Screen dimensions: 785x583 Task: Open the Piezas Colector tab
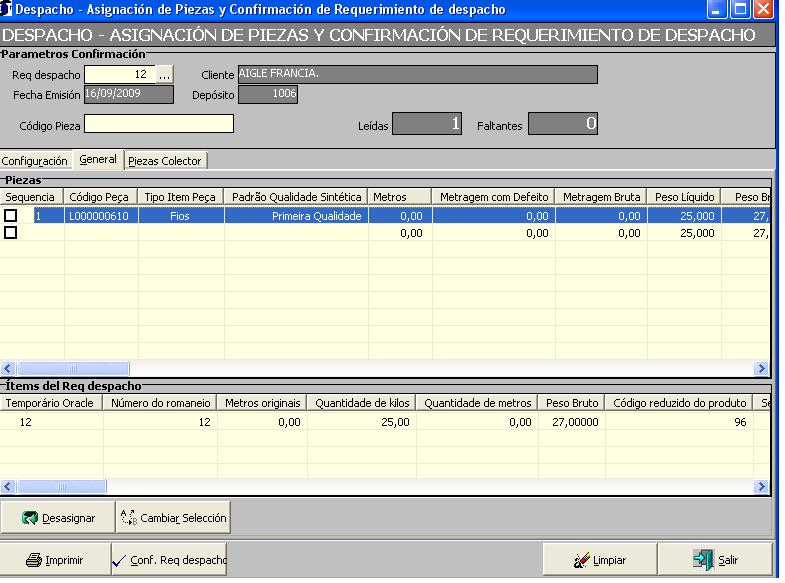coord(165,160)
